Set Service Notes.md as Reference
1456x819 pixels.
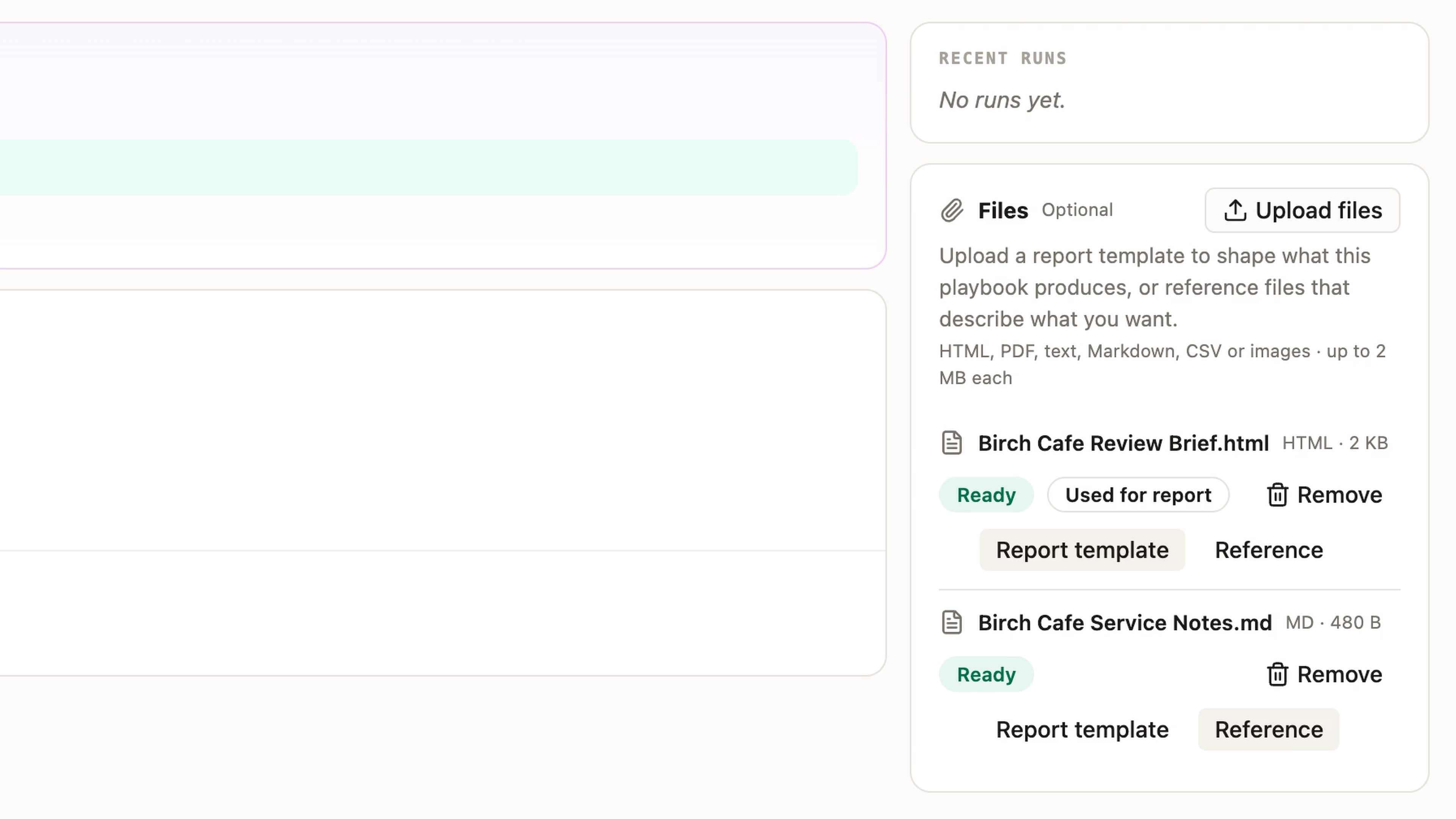point(1269,730)
